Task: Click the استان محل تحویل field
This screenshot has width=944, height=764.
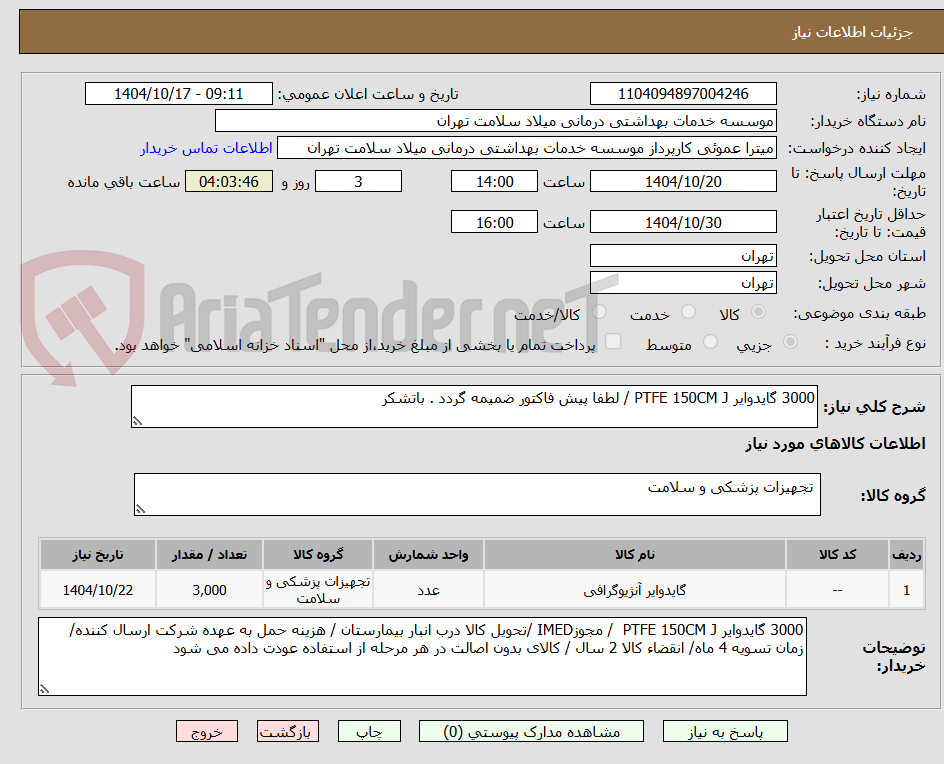Action: pyautogui.click(x=683, y=256)
